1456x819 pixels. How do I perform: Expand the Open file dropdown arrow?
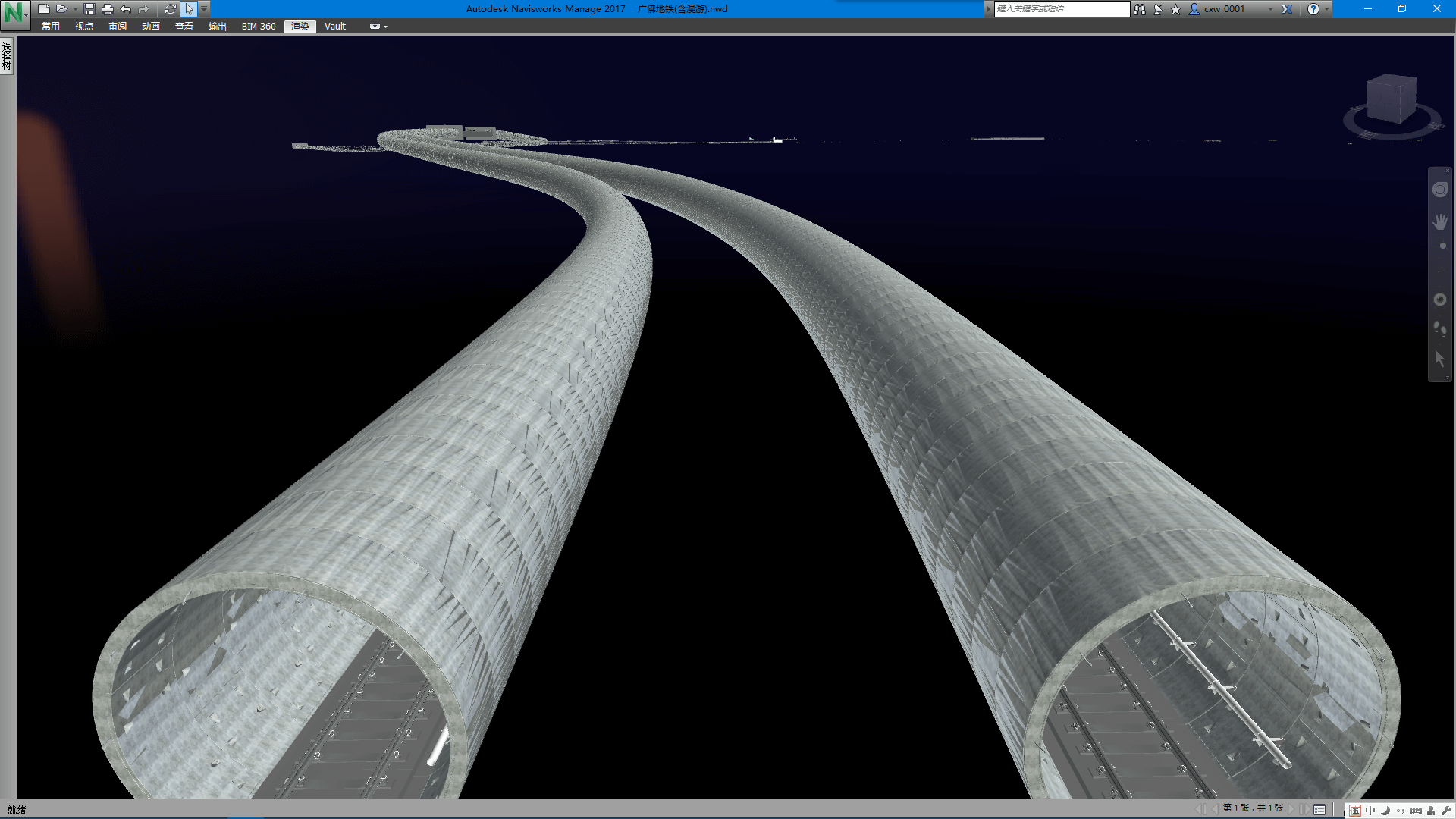click(x=75, y=9)
